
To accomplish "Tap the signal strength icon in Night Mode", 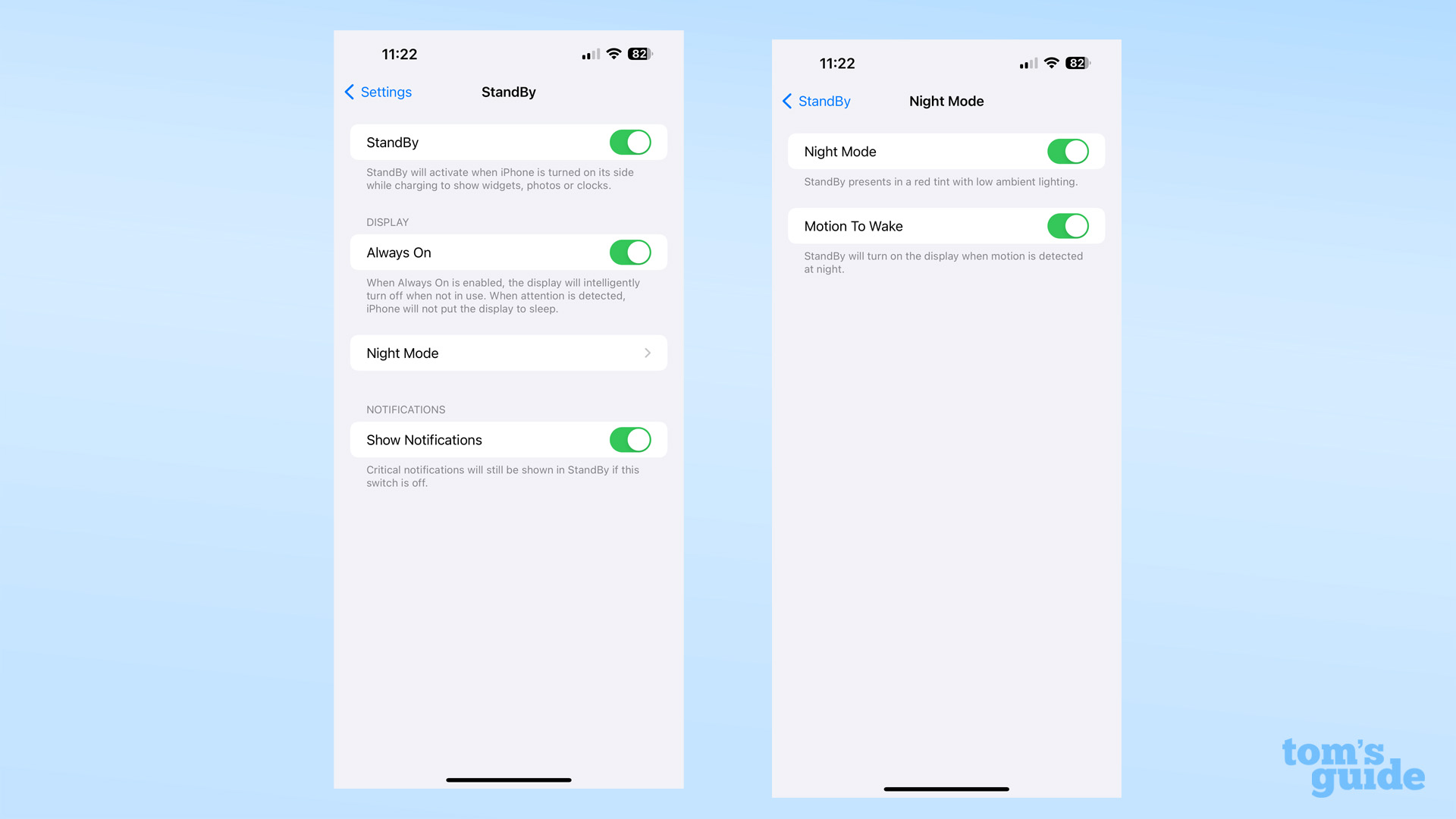I will tap(1022, 63).
